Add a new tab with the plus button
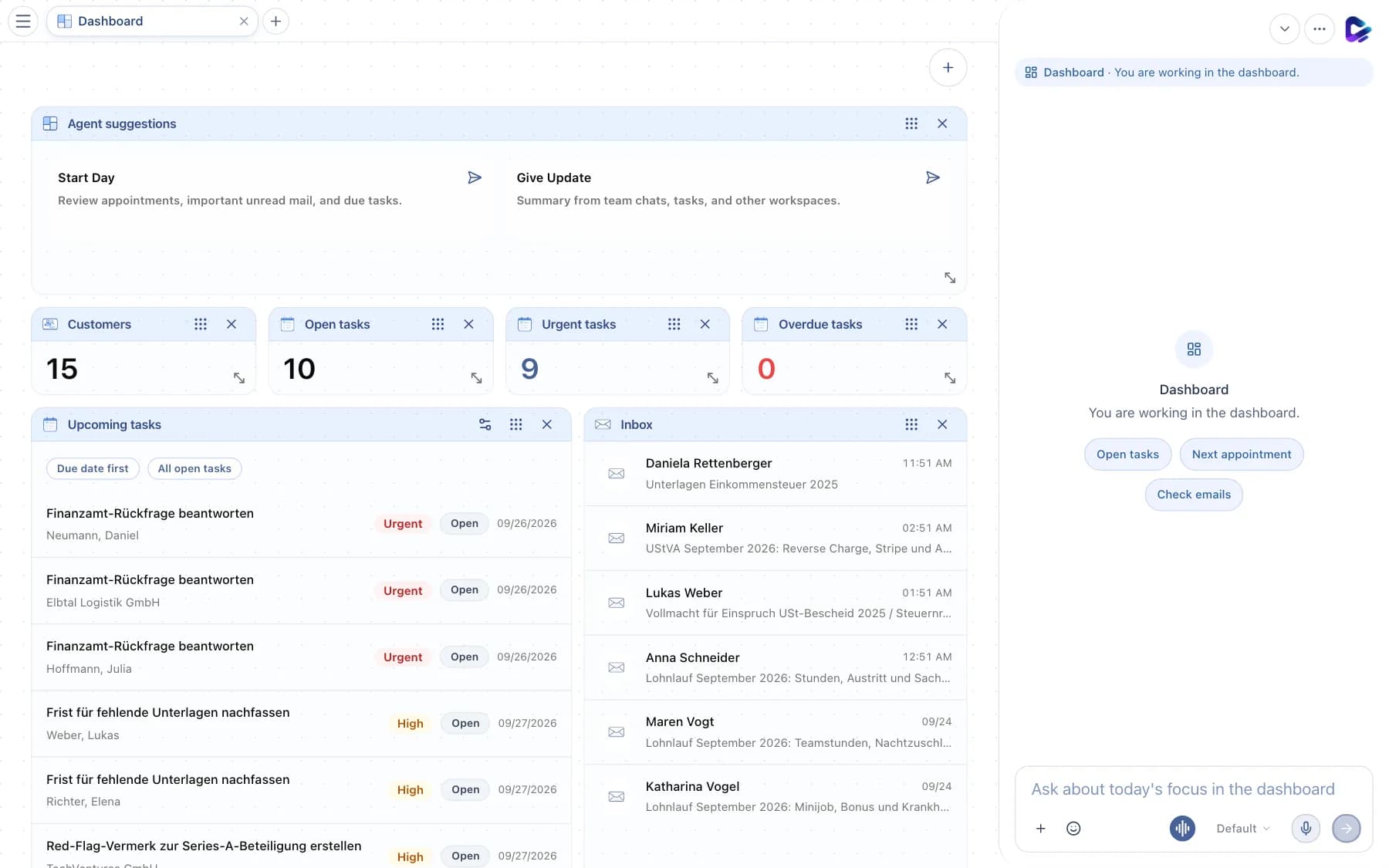Viewport: 1389px width, 868px height. pos(275,21)
